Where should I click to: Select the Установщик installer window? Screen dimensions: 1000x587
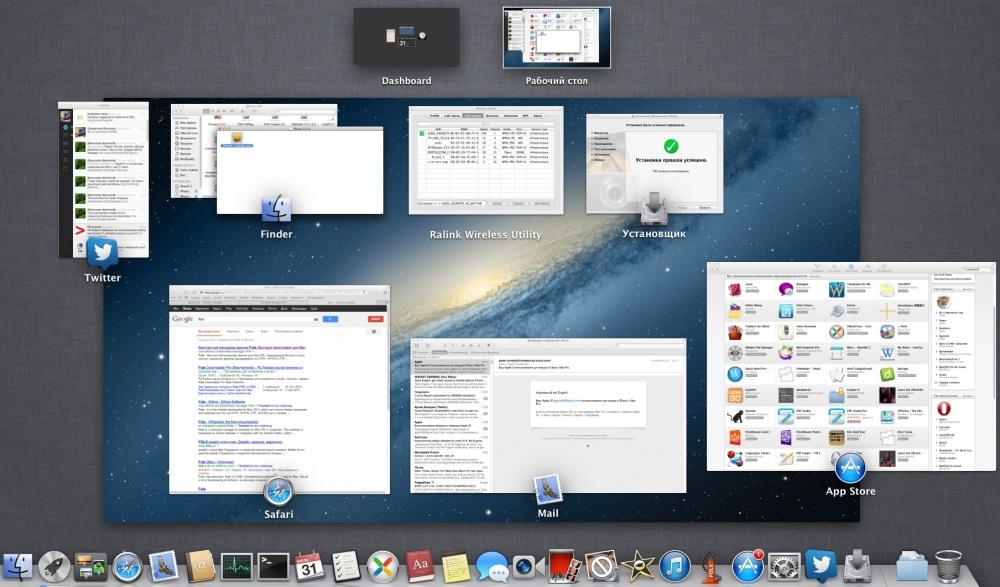click(654, 163)
